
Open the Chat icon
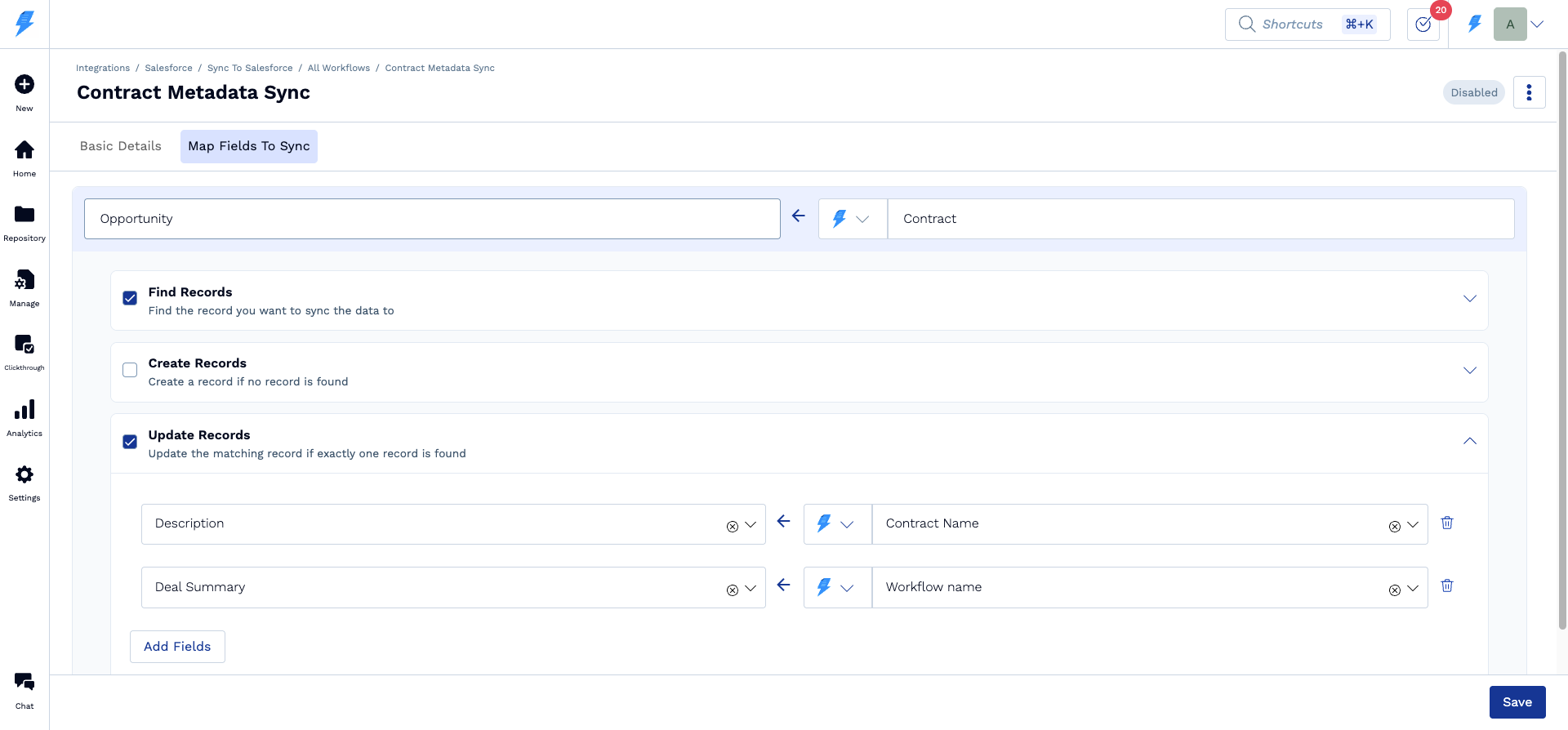[x=24, y=682]
